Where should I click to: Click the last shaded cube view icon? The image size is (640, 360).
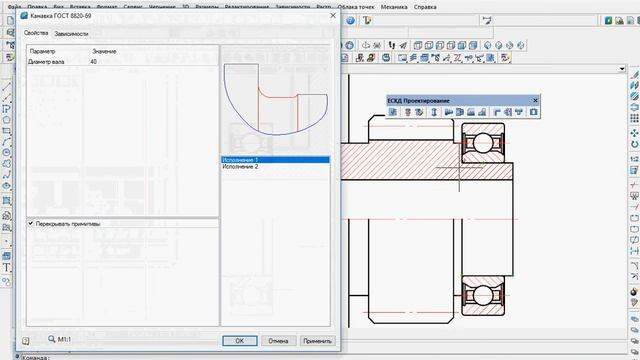coord(473,45)
